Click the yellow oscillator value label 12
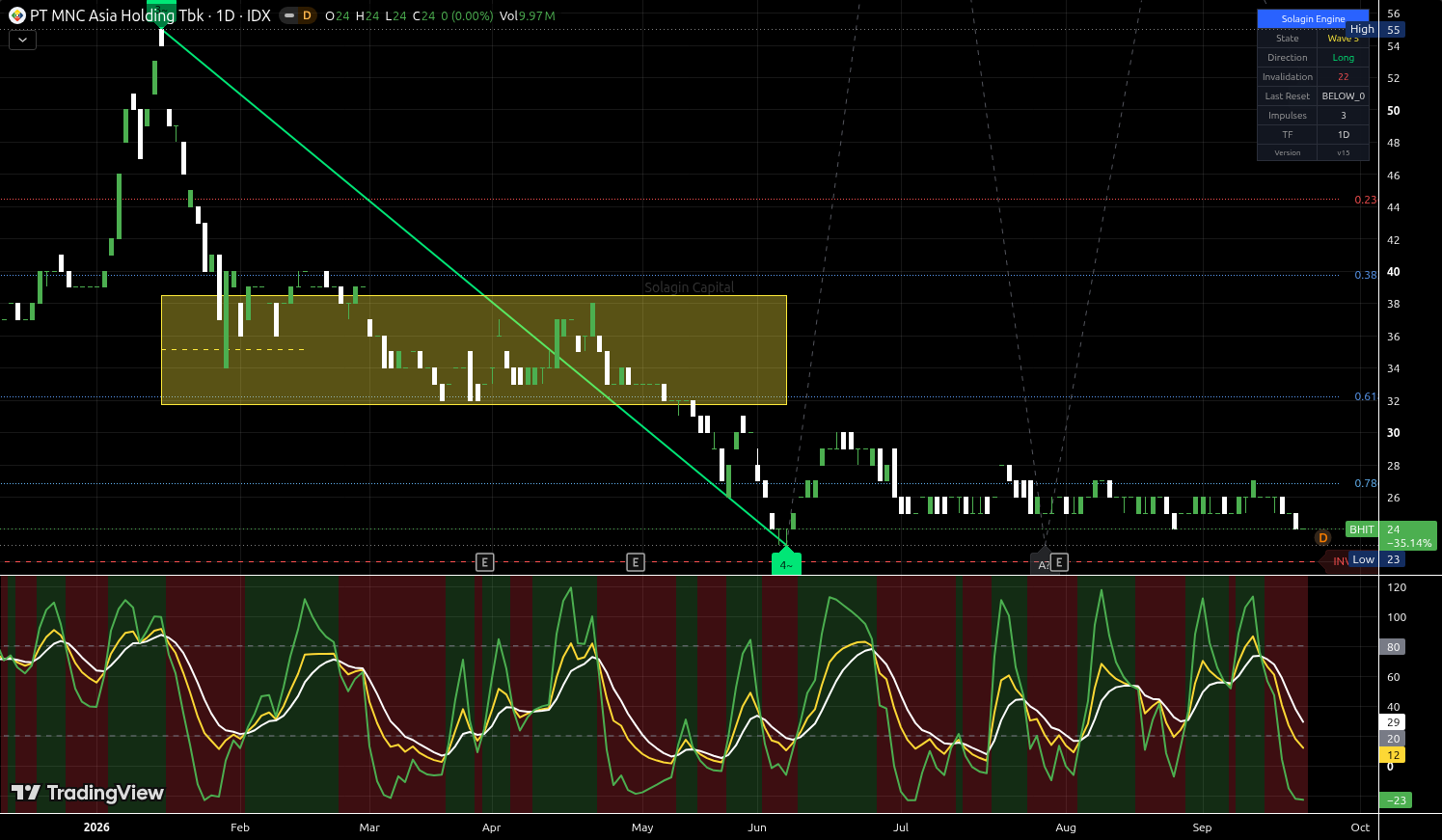This screenshot has width=1442, height=840. pyautogui.click(x=1393, y=755)
